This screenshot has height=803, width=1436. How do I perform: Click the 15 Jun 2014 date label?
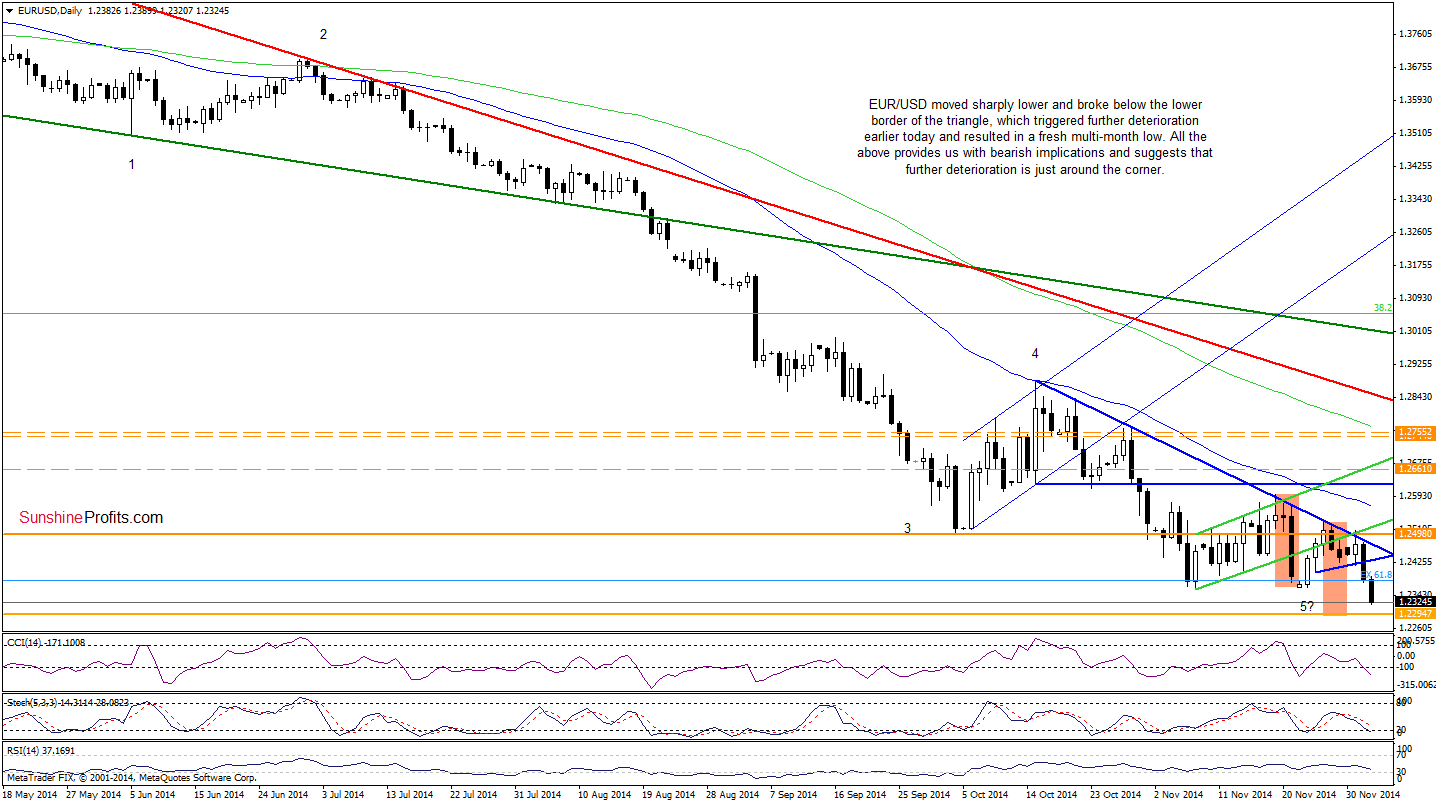(221, 794)
